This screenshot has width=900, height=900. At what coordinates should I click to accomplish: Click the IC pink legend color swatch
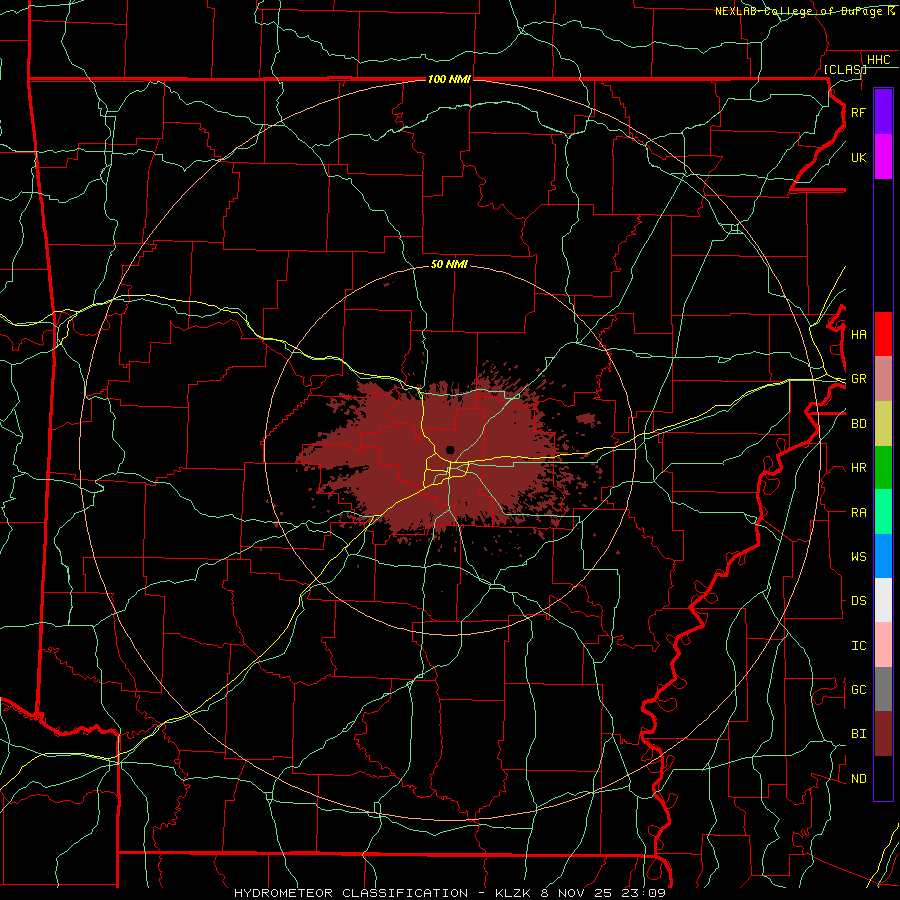(x=883, y=645)
